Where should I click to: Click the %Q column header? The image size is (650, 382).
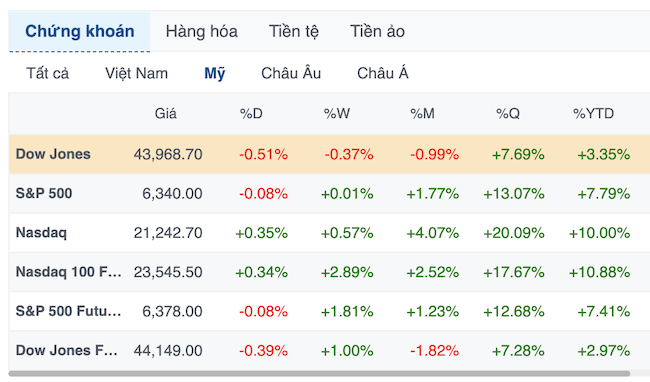508,114
